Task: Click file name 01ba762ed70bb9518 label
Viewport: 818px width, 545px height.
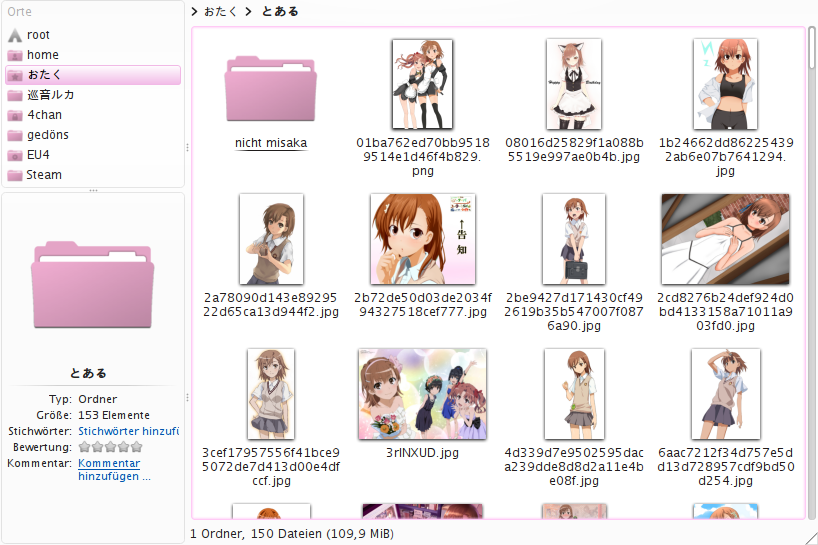Action: tap(423, 156)
